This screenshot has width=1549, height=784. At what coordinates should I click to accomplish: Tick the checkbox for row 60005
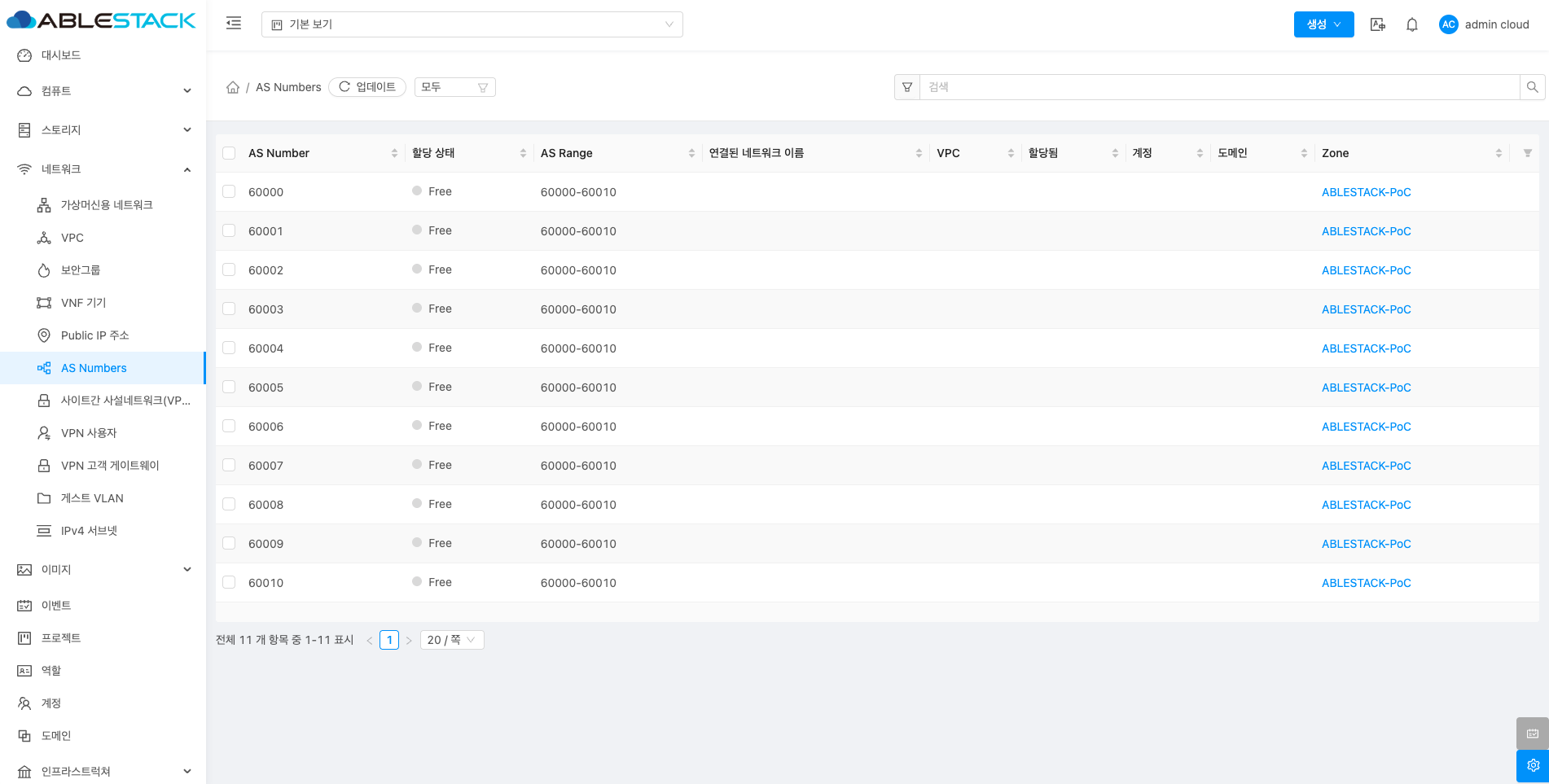click(229, 387)
